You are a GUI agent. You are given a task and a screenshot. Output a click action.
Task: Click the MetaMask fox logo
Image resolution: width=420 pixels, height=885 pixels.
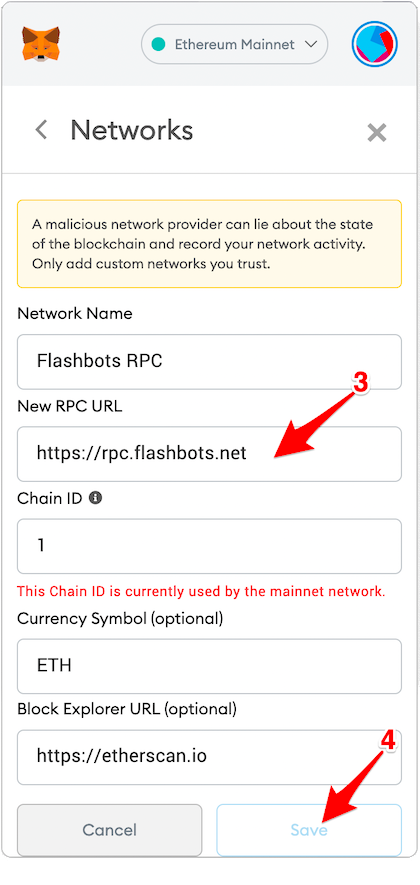point(41,44)
